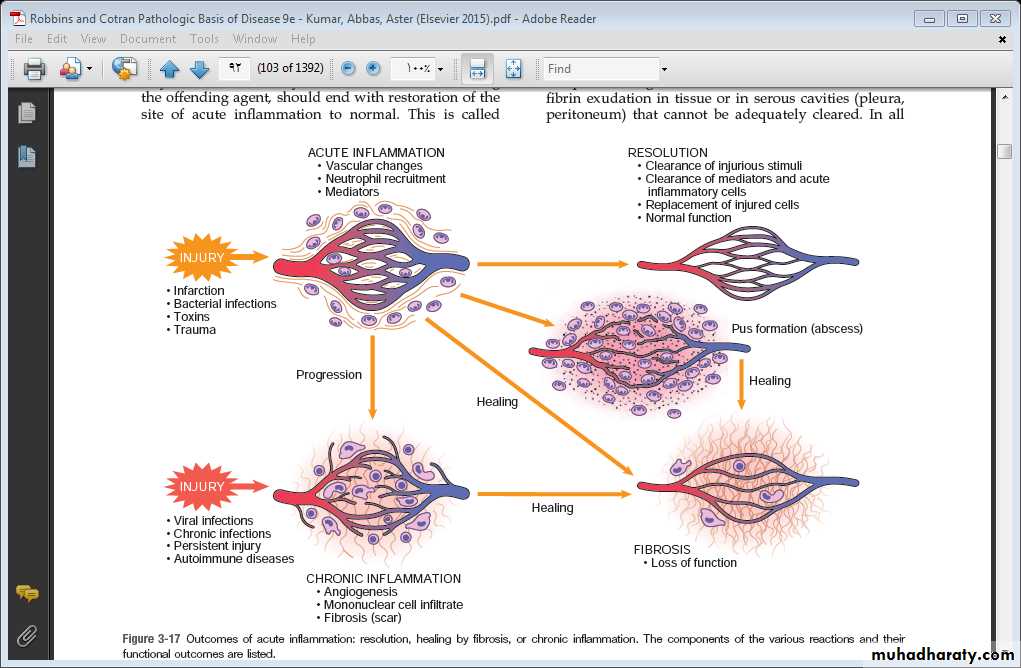The image size is (1021, 668).
Task: Click the vertical scrollbar thumb
Action: point(1004,151)
